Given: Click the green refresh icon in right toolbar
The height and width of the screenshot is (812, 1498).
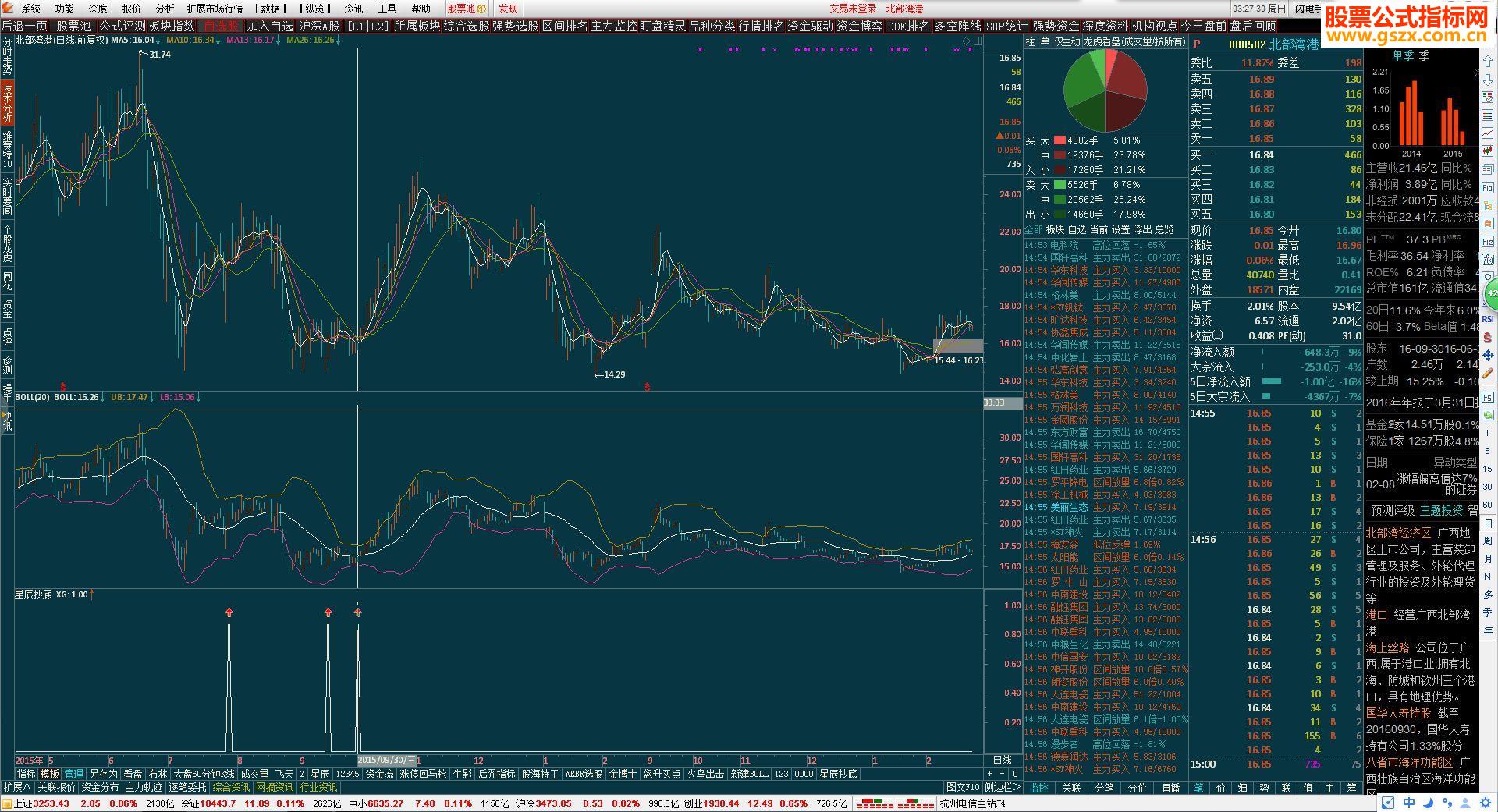Looking at the screenshot, I should click(x=1488, y=414).
